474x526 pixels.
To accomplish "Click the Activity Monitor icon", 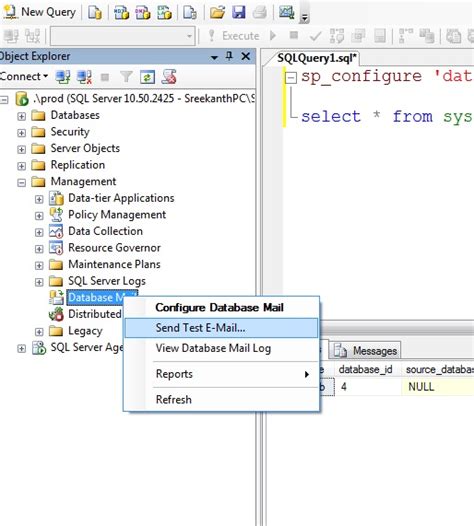I will 287,12.
